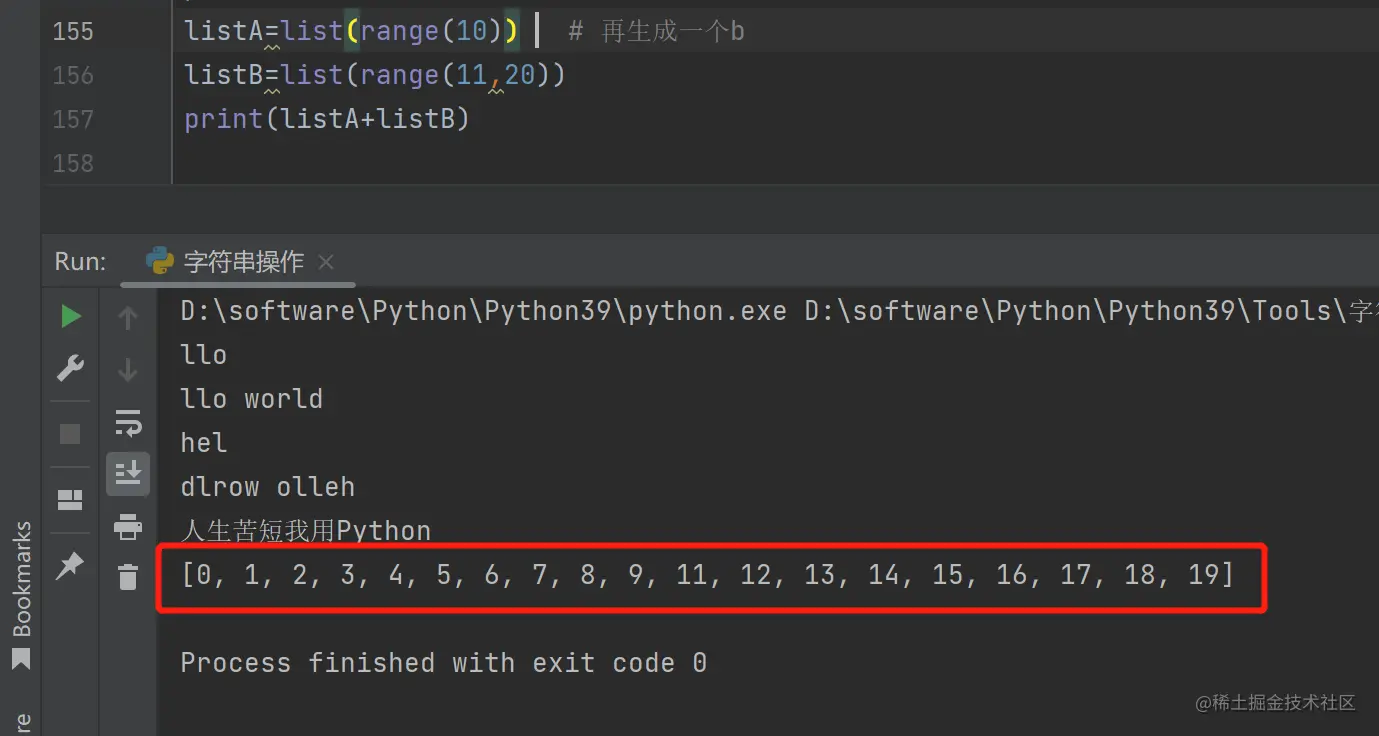Screen dimensions: 1379x736
Task: Click line number 156 in gutter
Action: click(73, 75)
